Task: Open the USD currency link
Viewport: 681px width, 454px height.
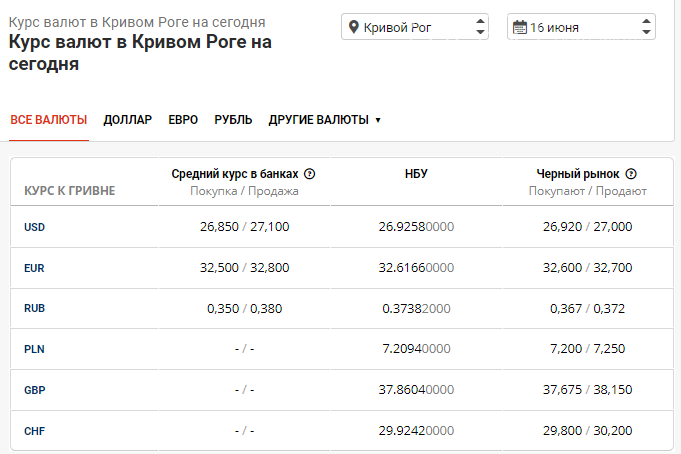Action: (34, 227)
